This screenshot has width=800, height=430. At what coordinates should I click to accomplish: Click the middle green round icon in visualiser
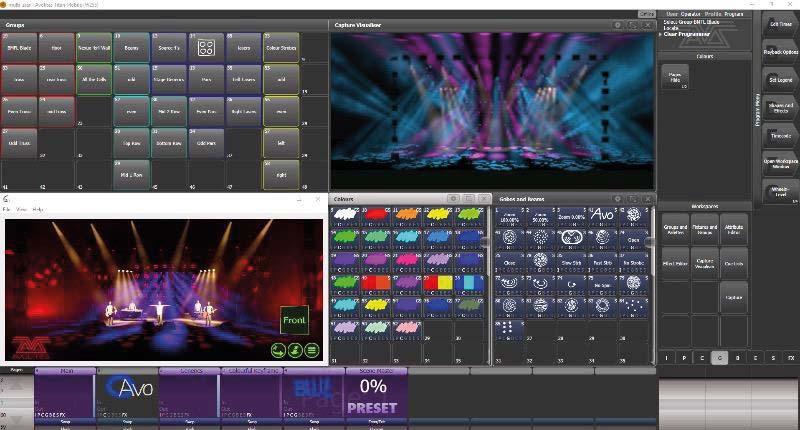pos(295,350)
